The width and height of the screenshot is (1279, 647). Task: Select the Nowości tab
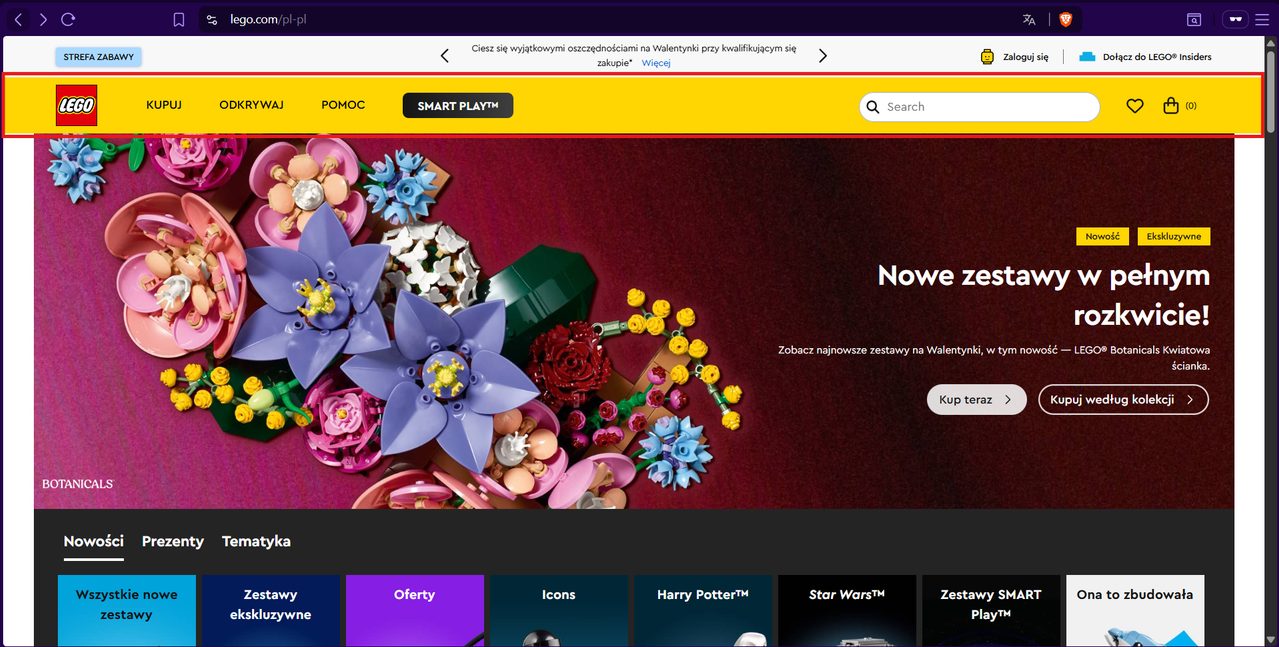[x=94, y=541]
